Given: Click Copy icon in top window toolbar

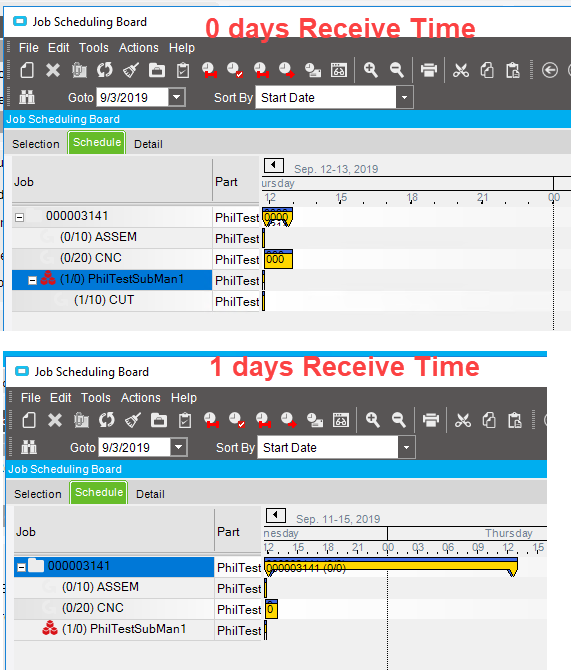Looking at the screenshot, I should pyautogui.click(x=487, y=70).
